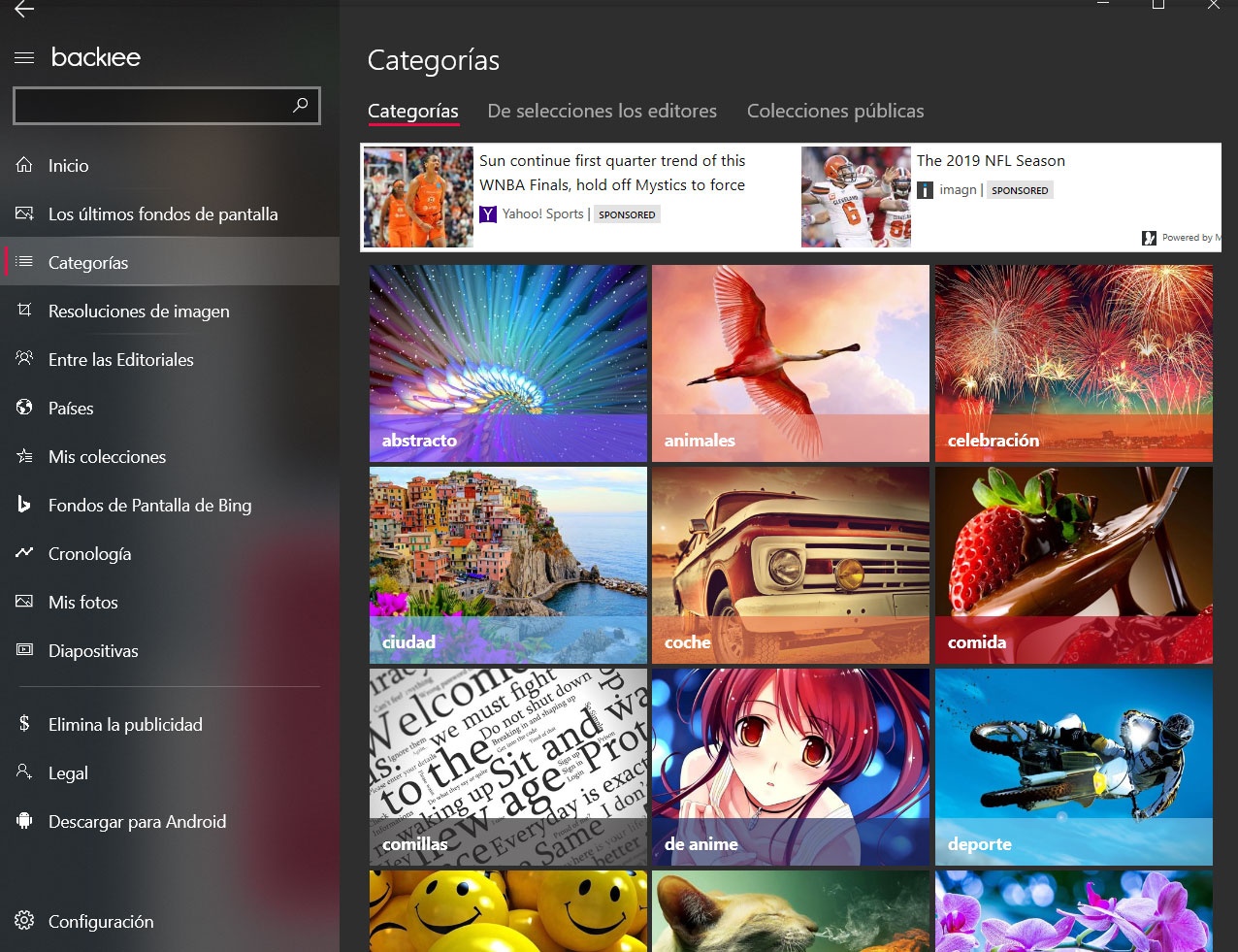Open the smoking cat category tile
Screen dimensions: 1238x952
click(x=791, y=911)
